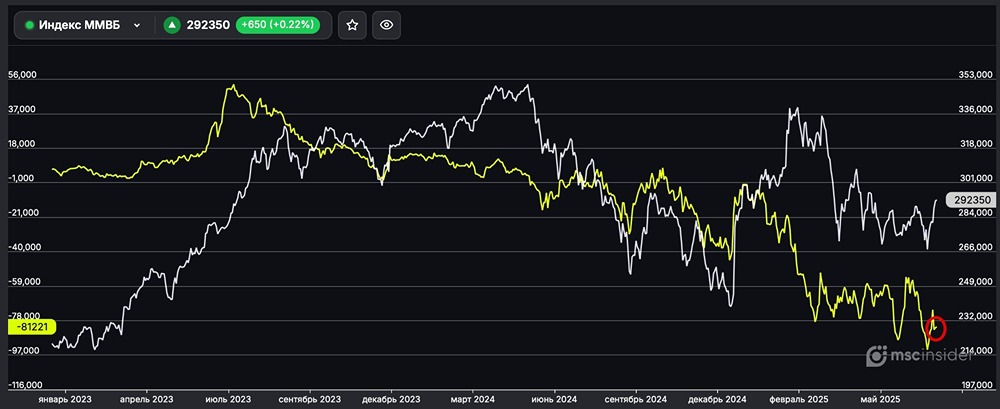Click the 292350 current-price label on right axis
This screenshot has width=1000, height=409.
(971, 200)
